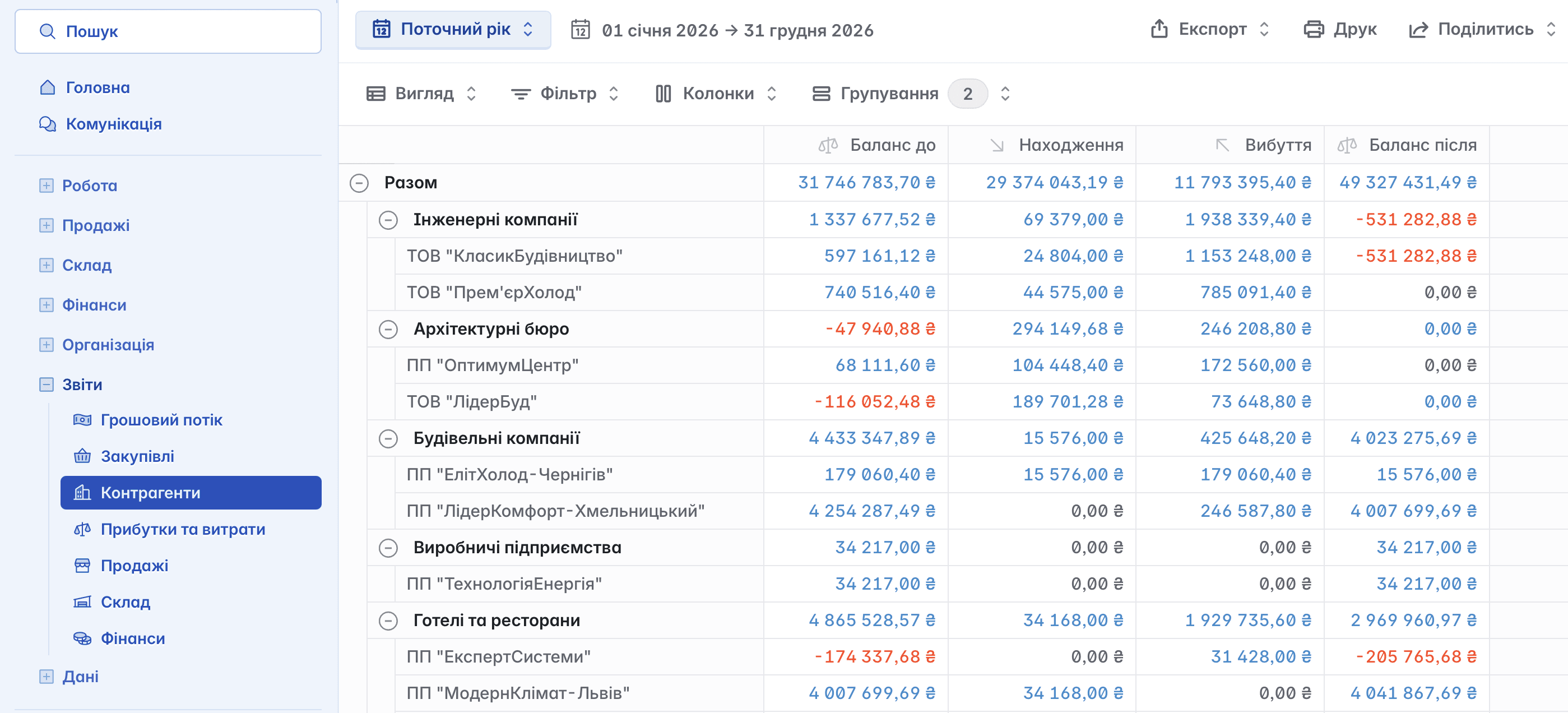The height and width of the screenshot is (713, 1568).
Task: Click the Поділитись share arrow icon
Action: (1418, 29)
